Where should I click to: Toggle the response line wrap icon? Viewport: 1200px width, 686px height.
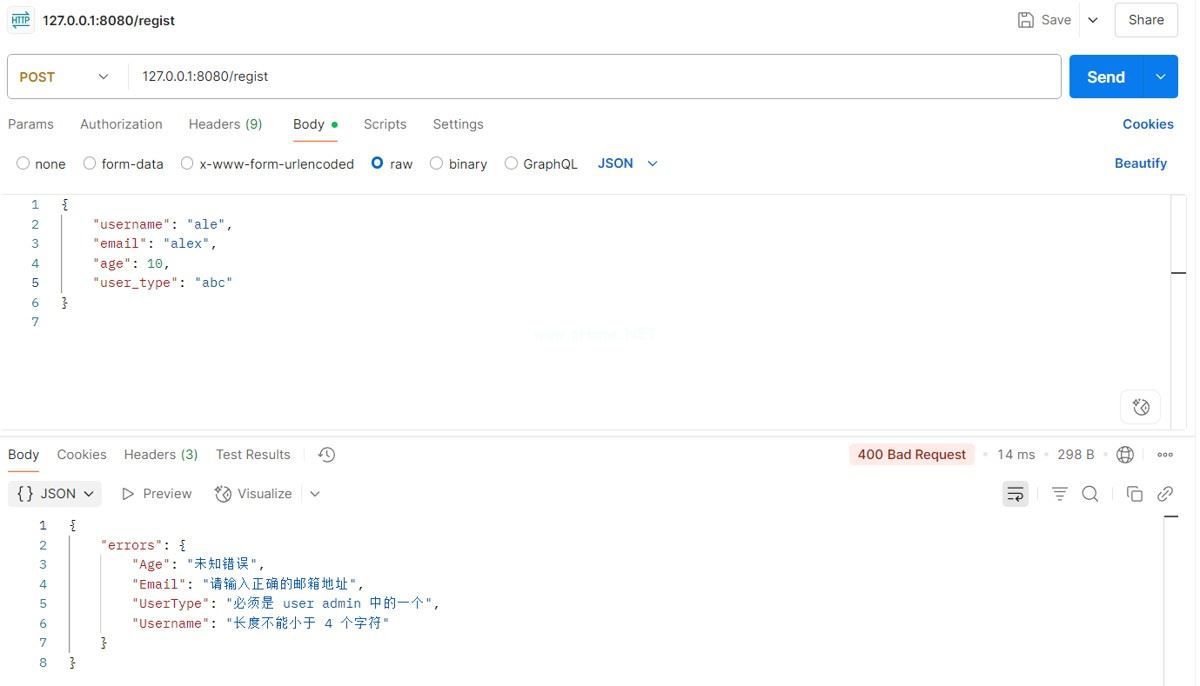point(1015,494)
